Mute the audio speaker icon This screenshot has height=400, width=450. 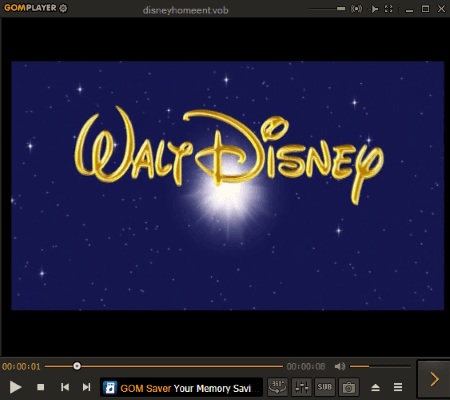[x=340, y=367]
